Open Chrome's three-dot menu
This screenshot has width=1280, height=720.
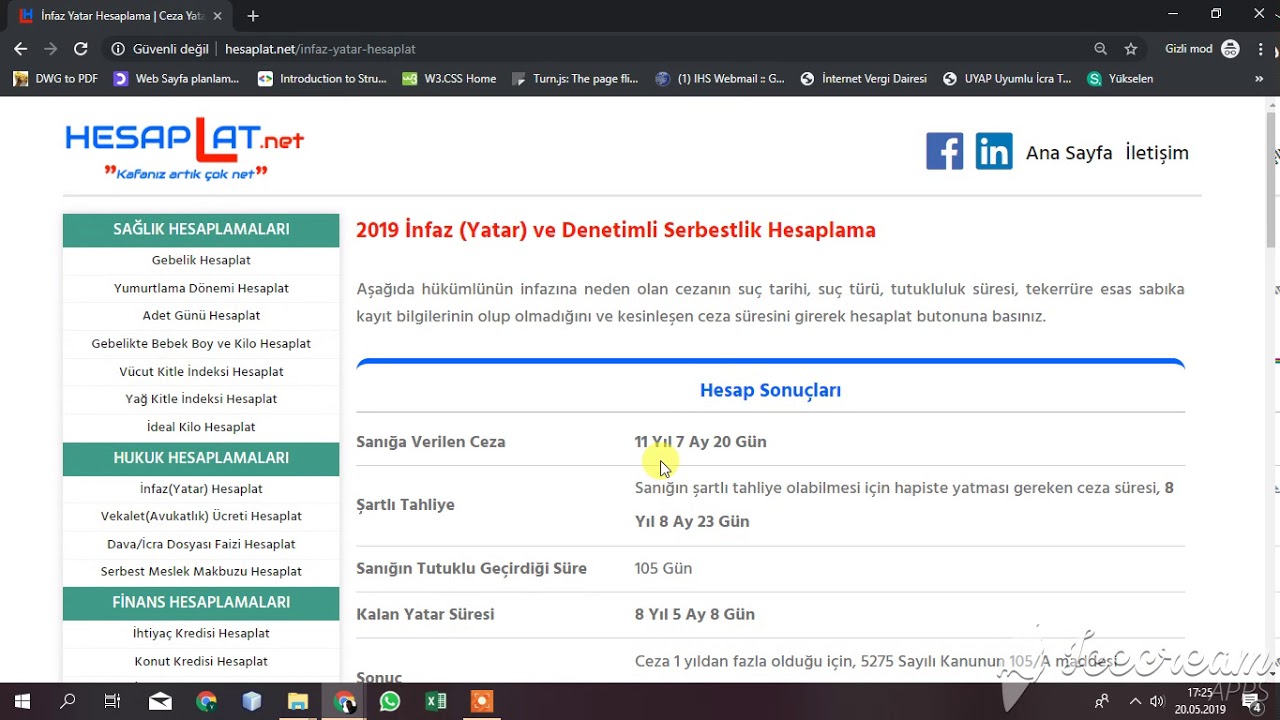(x=1259, y=48)
